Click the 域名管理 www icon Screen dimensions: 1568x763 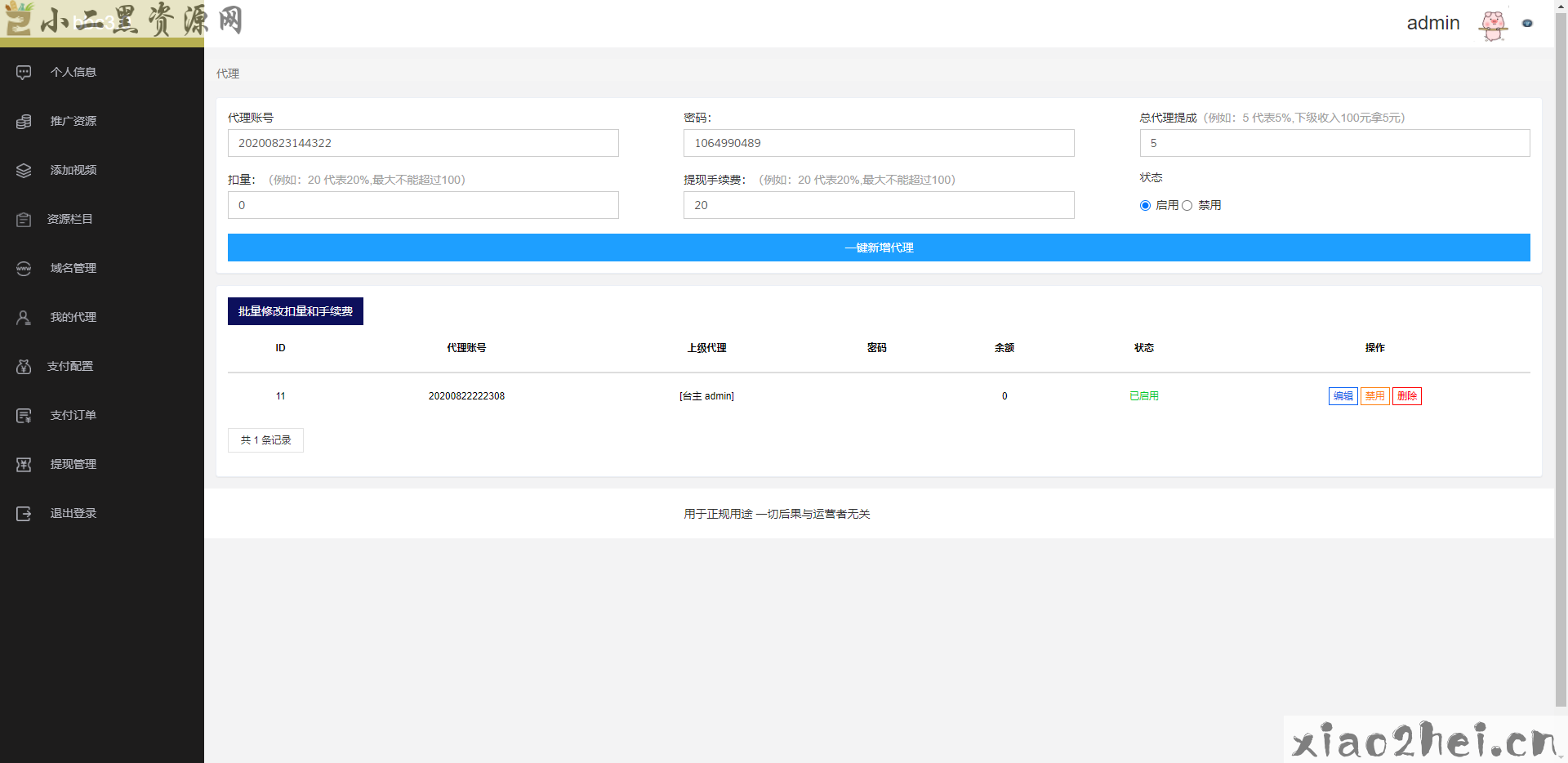(24, 269)
